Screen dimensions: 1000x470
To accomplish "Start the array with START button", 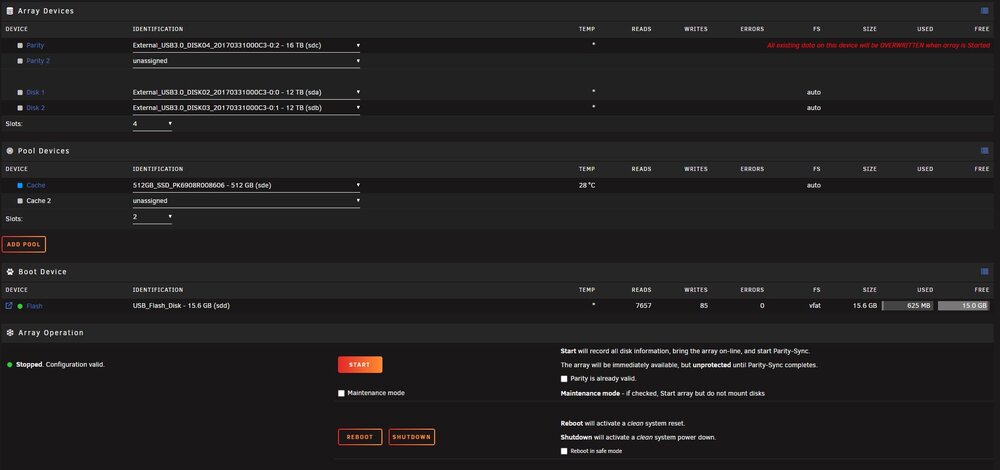I will [x=360, y=365].
